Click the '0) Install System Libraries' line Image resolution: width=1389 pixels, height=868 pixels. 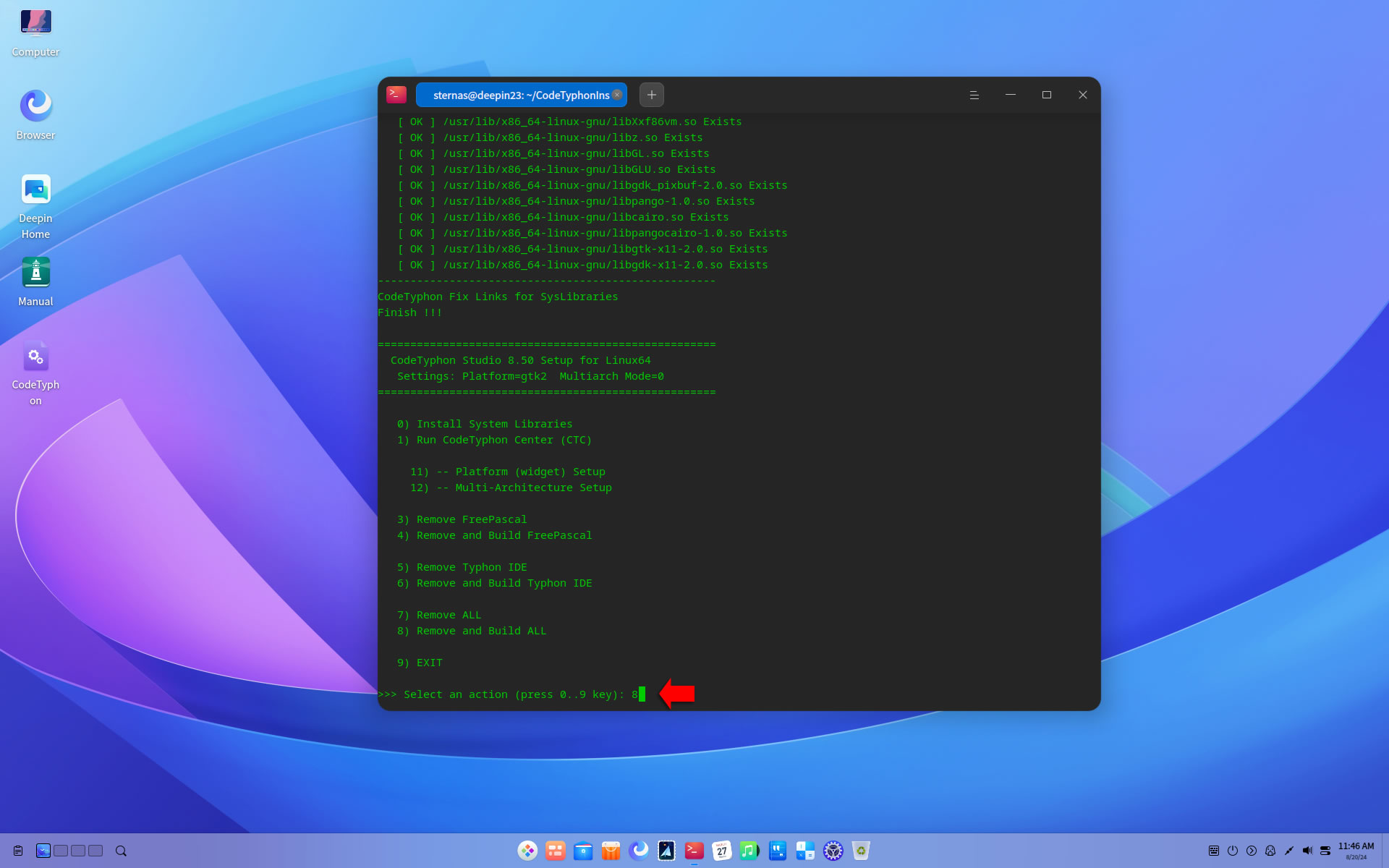(x=485, y=424)
